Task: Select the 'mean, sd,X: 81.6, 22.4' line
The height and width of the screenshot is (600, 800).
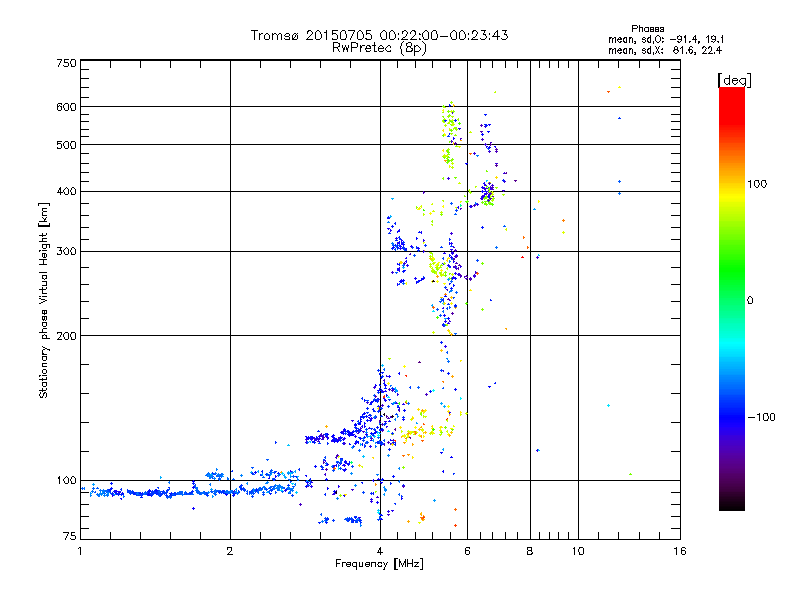Action: click(x=665, y=50)
